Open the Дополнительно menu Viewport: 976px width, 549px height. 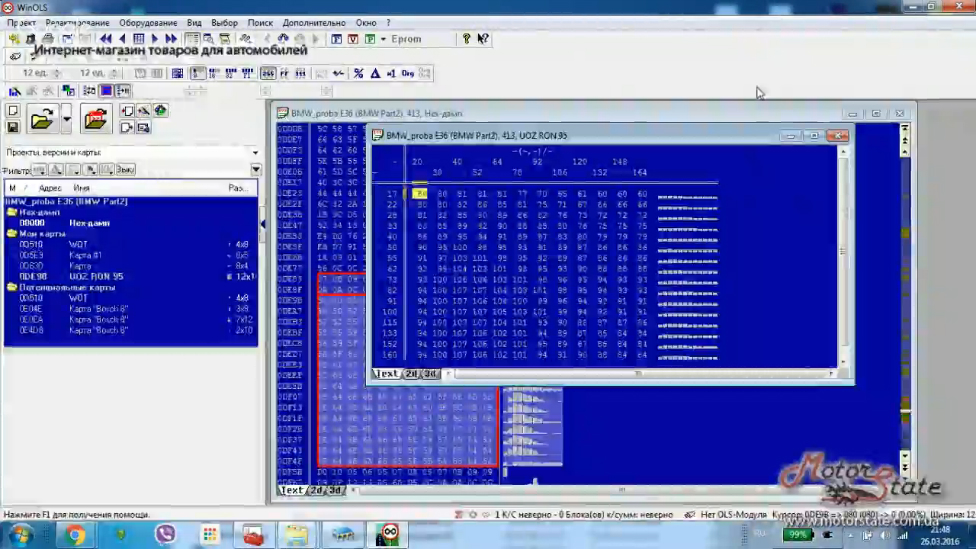click(x=314, y=23)
